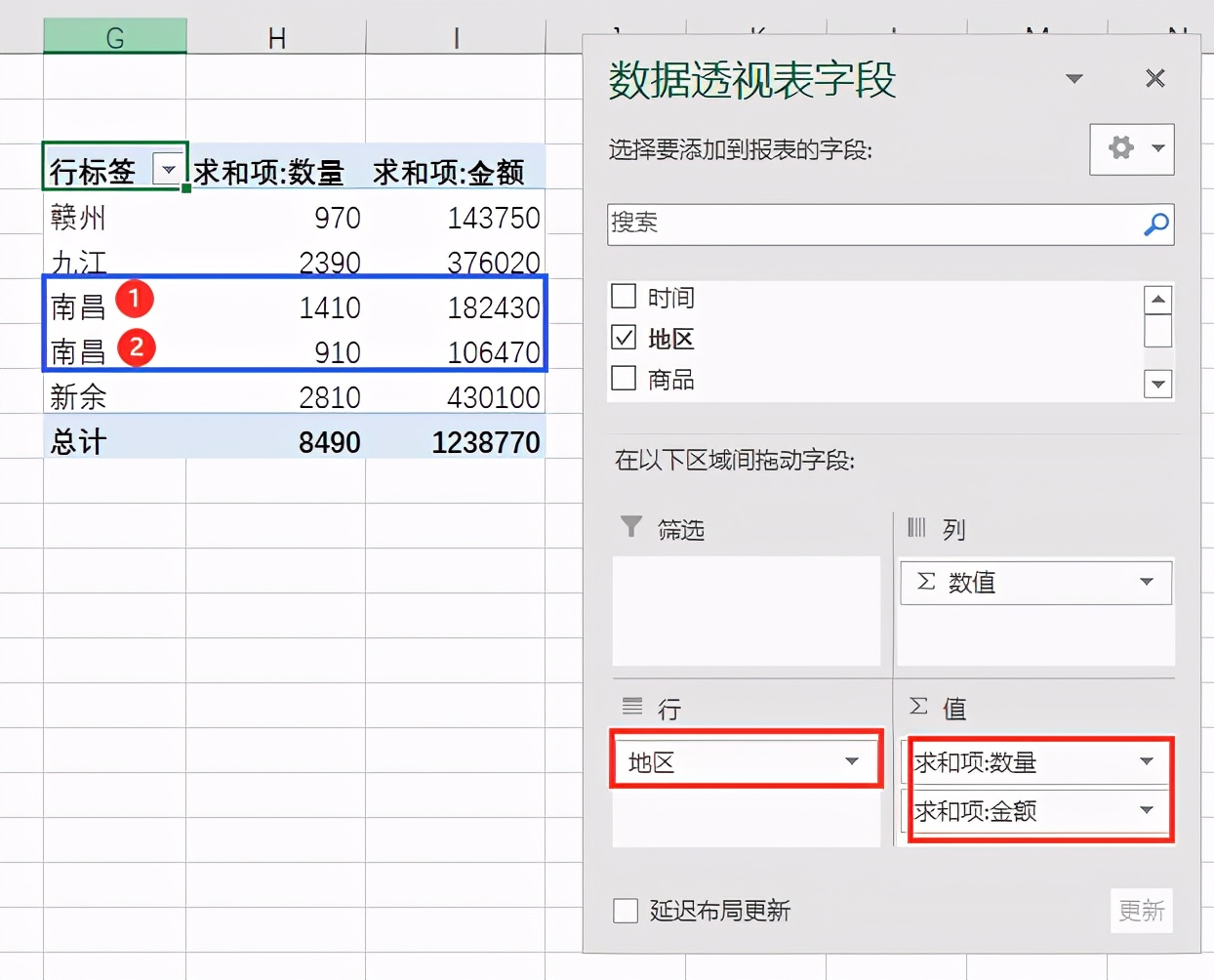Image resolution: width=1214 pixels, height=980 pixels.
Task: Click the 行 rows area icon
Action: click(x=632, y=706)
